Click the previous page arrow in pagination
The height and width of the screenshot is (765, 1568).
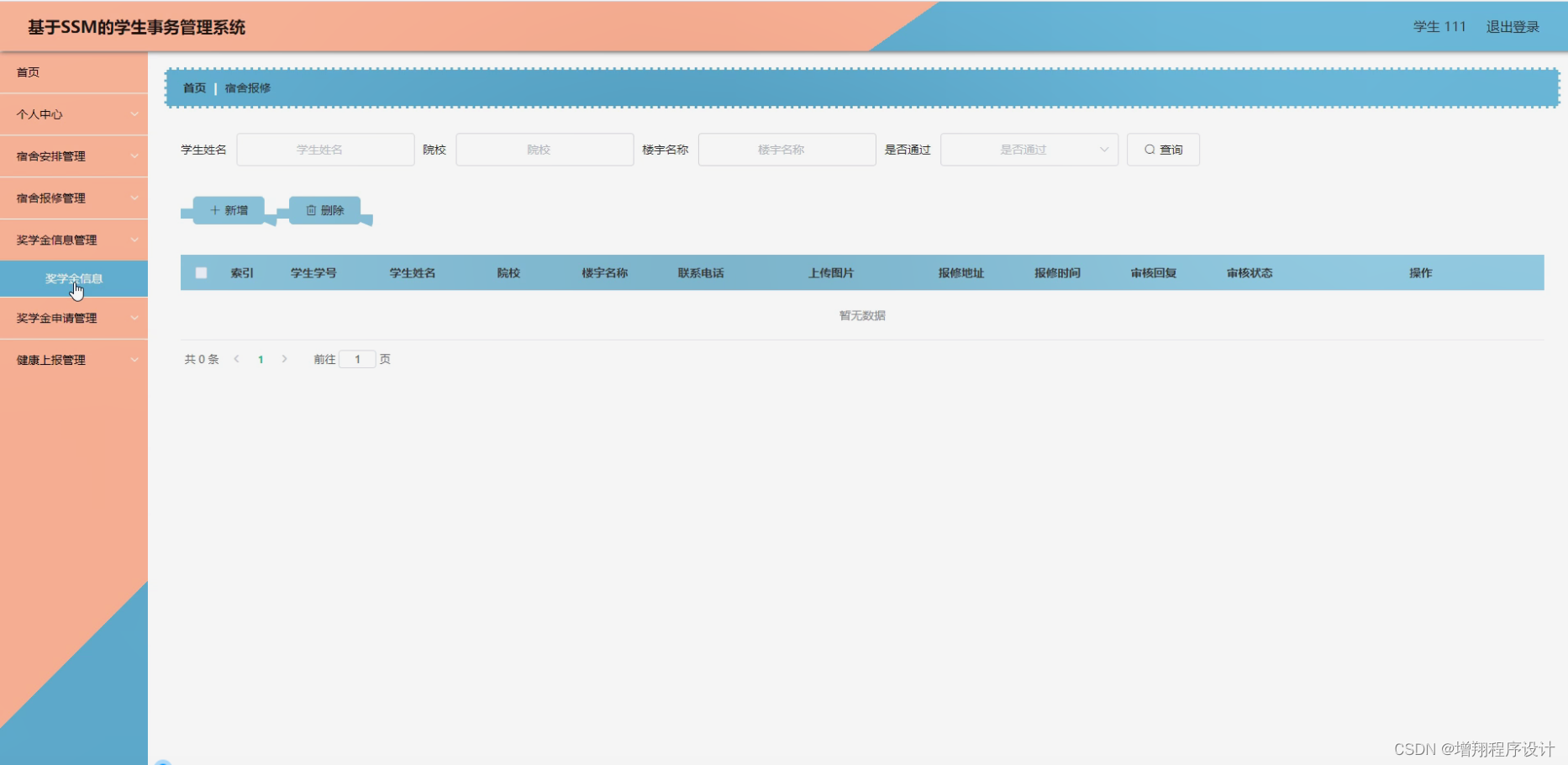[x=237, y=358]
